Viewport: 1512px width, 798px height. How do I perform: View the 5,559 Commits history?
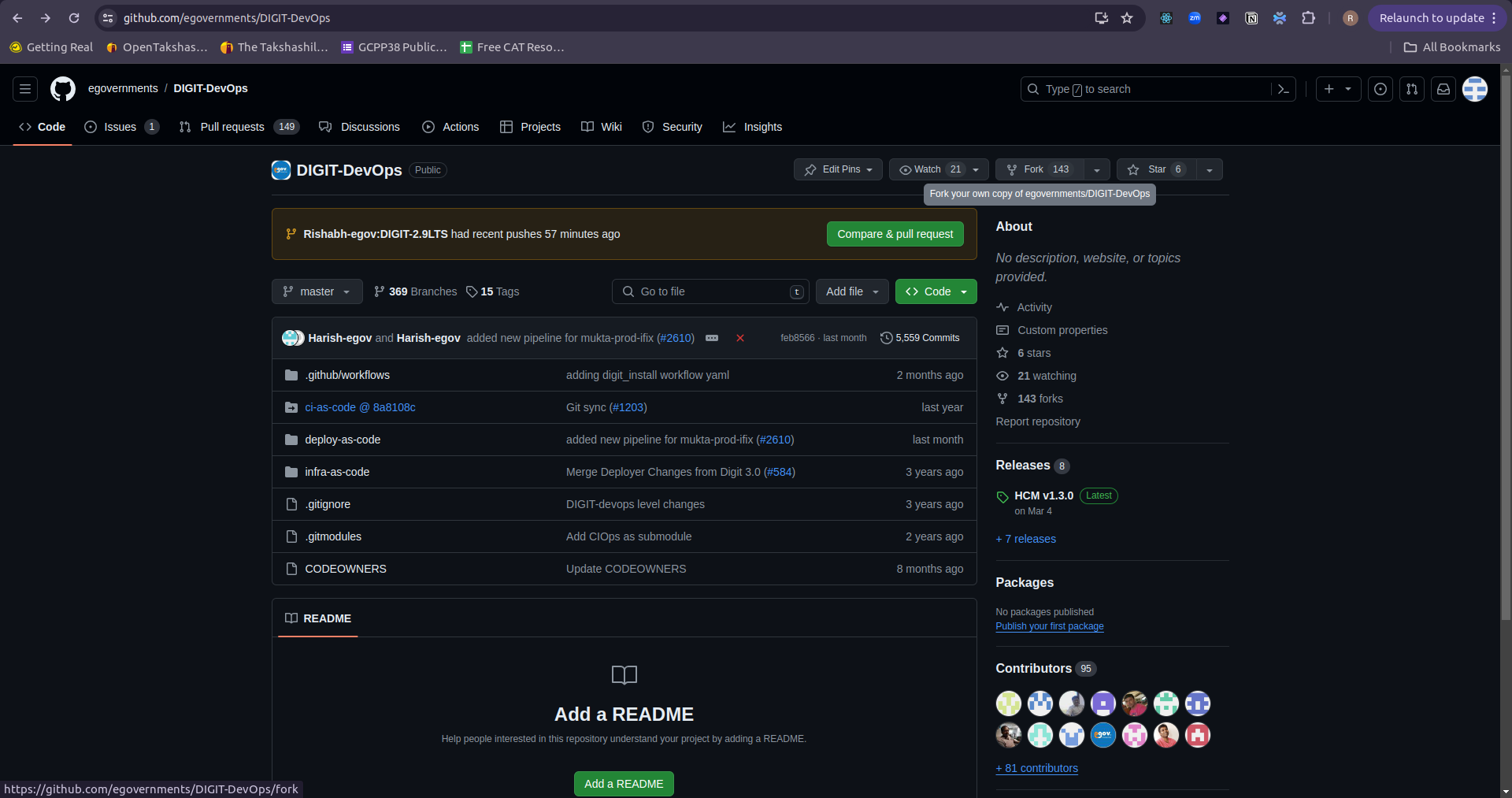920,338
